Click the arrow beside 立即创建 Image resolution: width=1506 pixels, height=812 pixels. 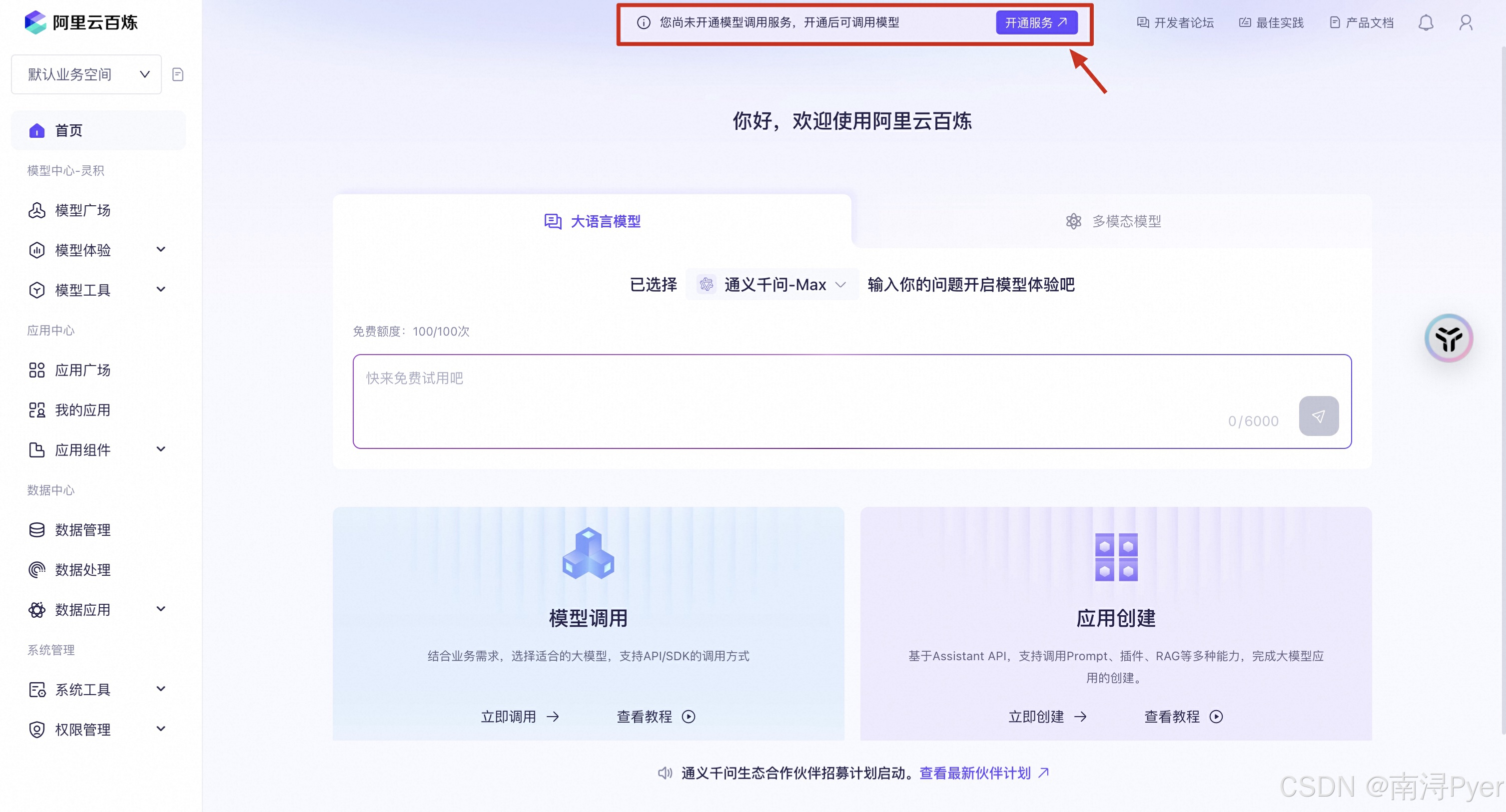point(1080,717)
